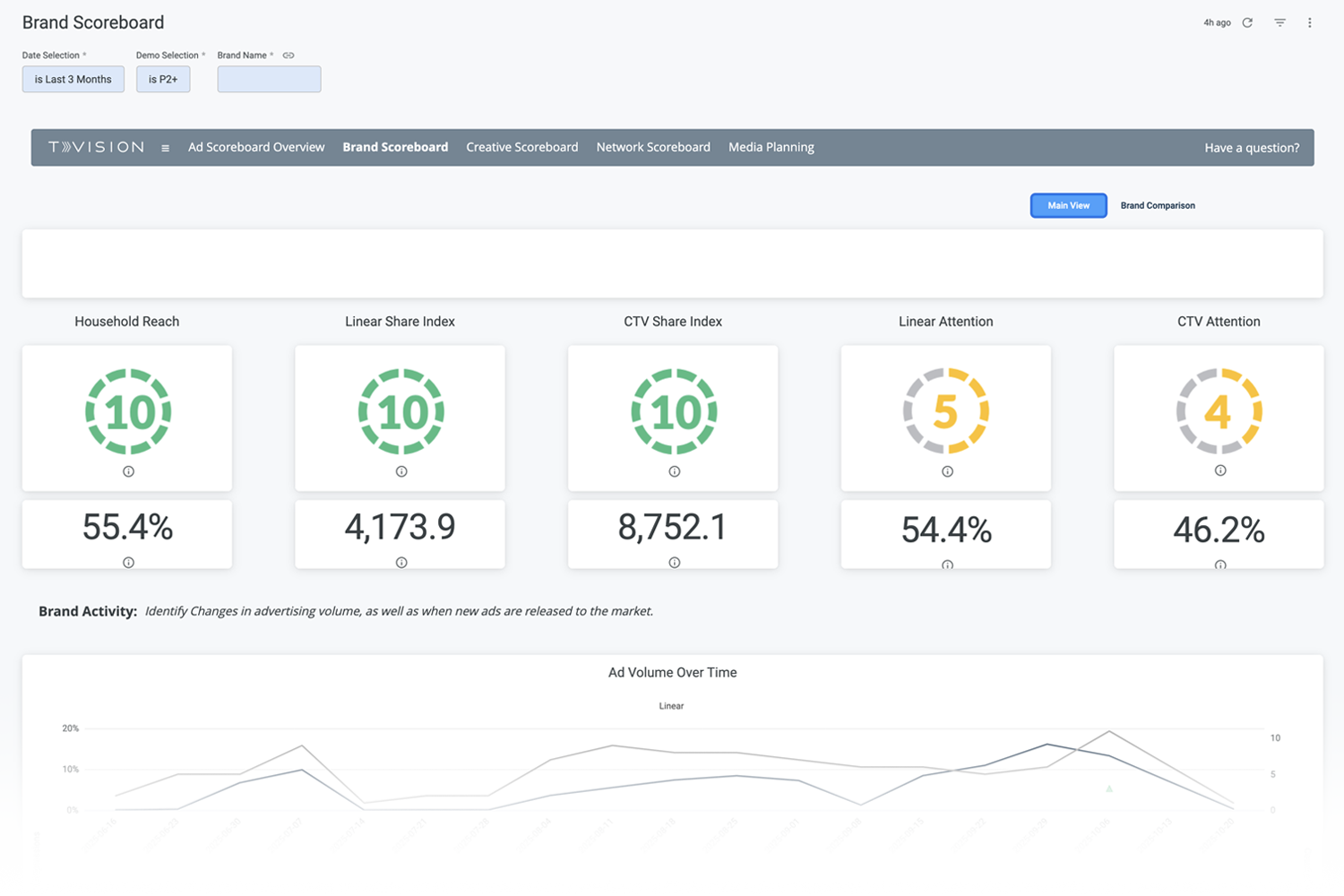The height and width of the screenshot is (896, 1344).
Task: Open the 'is P2+' Demo Selection filter
Action: [163, 79]
